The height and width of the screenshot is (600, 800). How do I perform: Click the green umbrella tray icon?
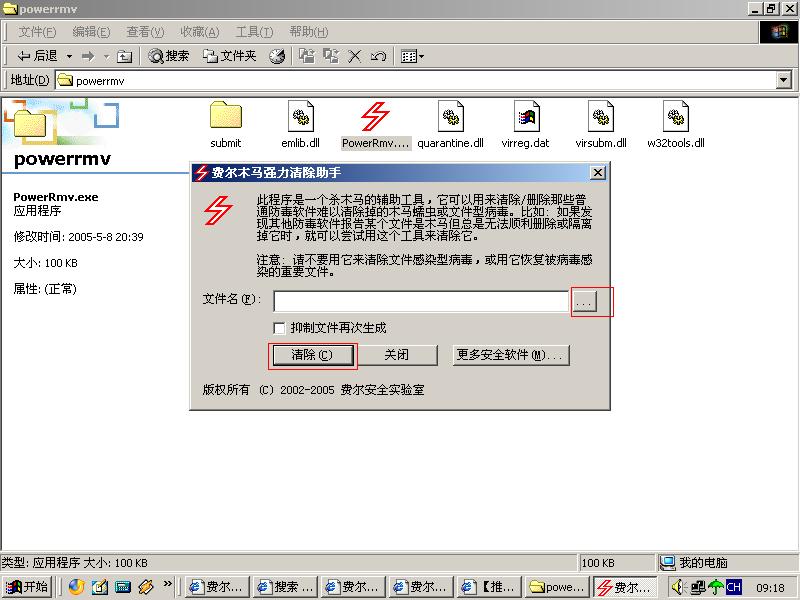point(716,587)
